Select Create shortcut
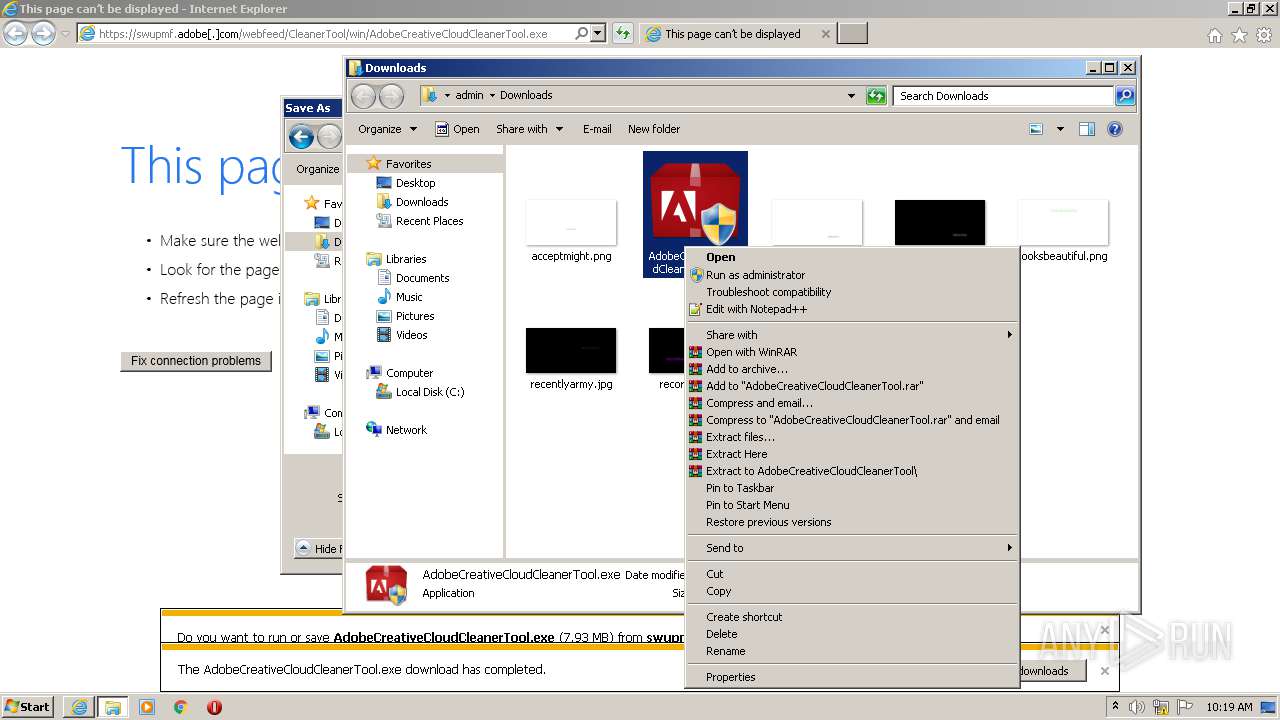1280x720 pixels. tap(744, 617)
